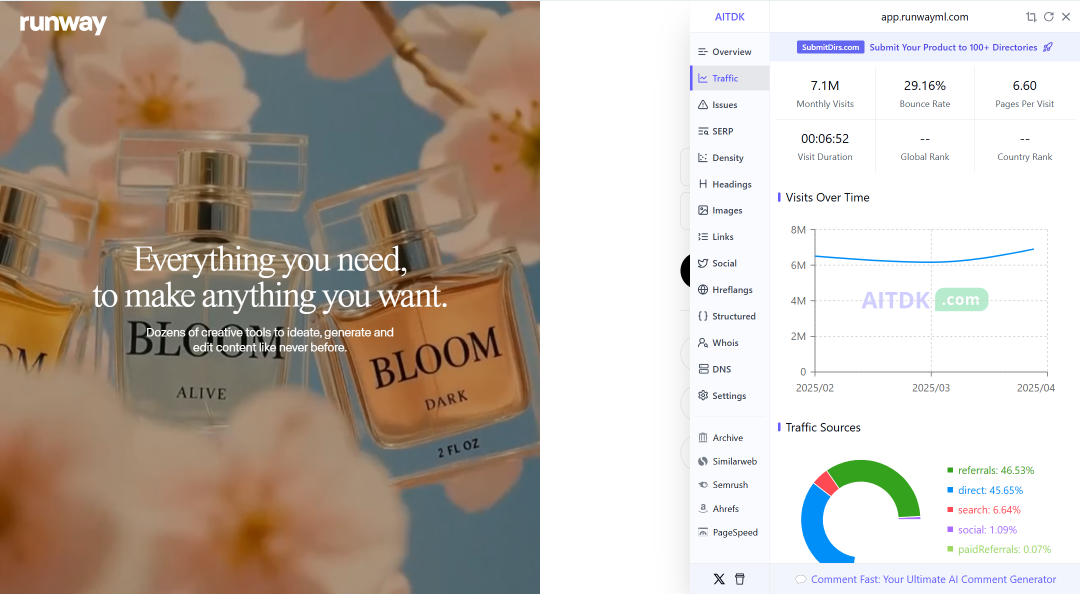Click the SubmitDirs.com badge
1080x594 pixels.
(x=831, y=48)
